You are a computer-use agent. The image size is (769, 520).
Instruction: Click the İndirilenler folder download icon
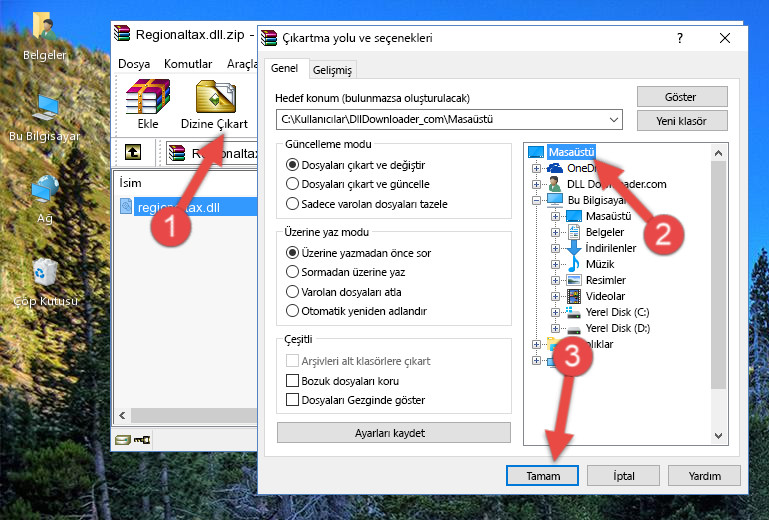click(574, 248)
